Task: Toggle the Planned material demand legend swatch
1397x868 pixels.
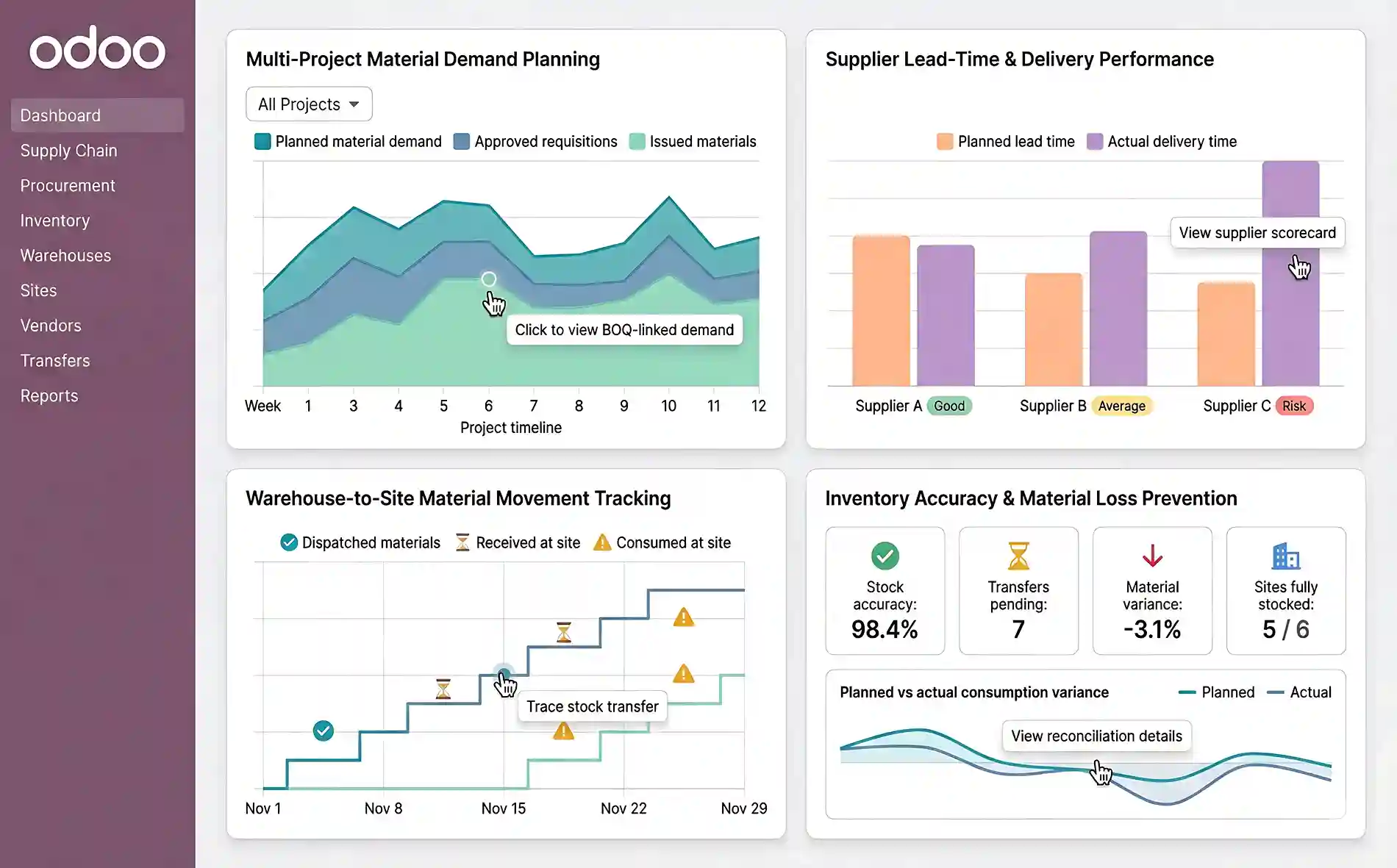Action: 262,141
